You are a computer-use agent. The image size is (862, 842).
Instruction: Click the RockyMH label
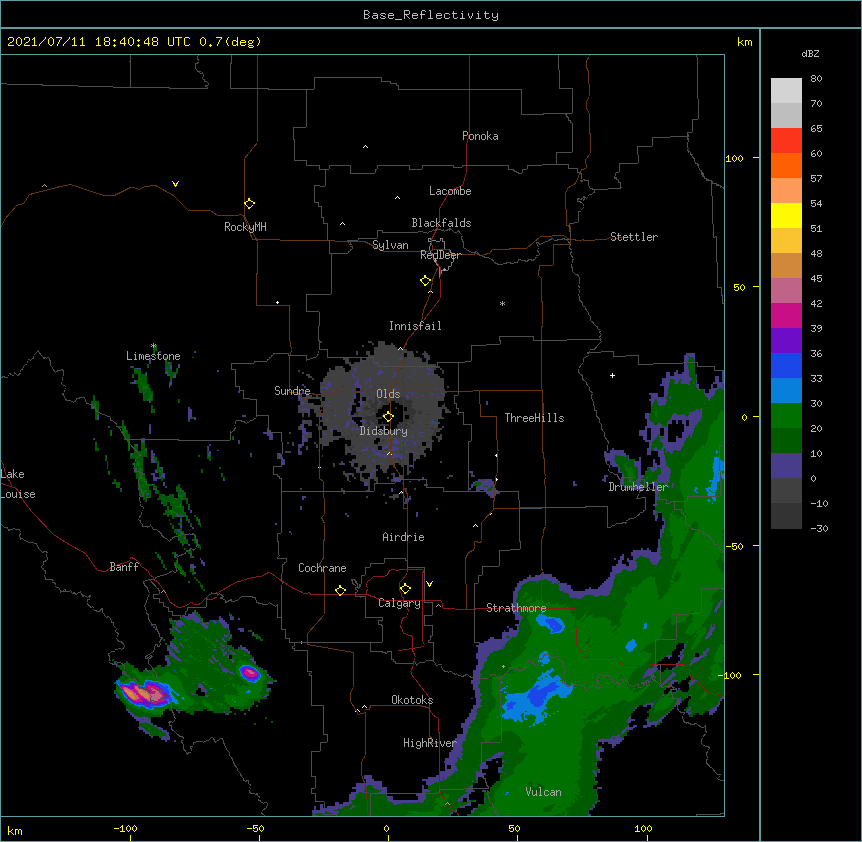coord(245,226)
